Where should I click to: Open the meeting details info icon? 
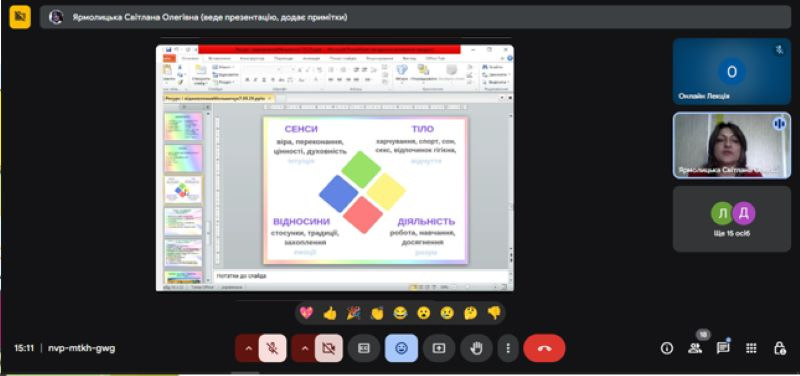click(666, 348)
